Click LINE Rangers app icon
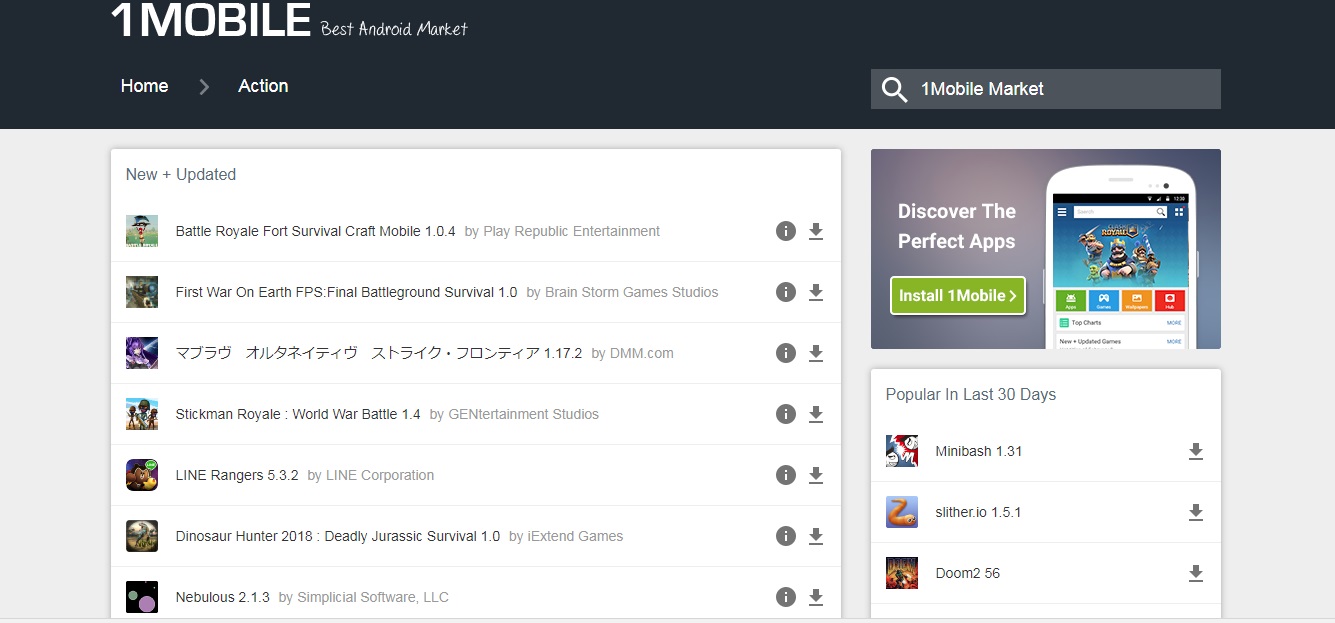This screenshot has height=623, width=1335. (x=142, y=475)
